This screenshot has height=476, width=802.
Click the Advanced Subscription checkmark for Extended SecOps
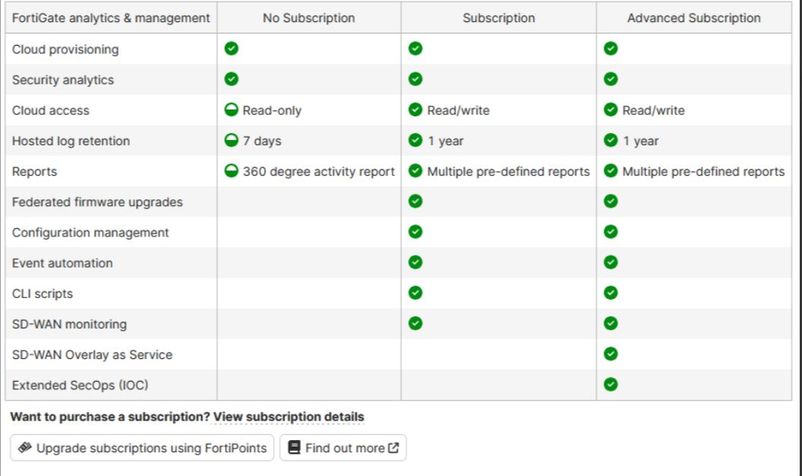tap(610, 384)
